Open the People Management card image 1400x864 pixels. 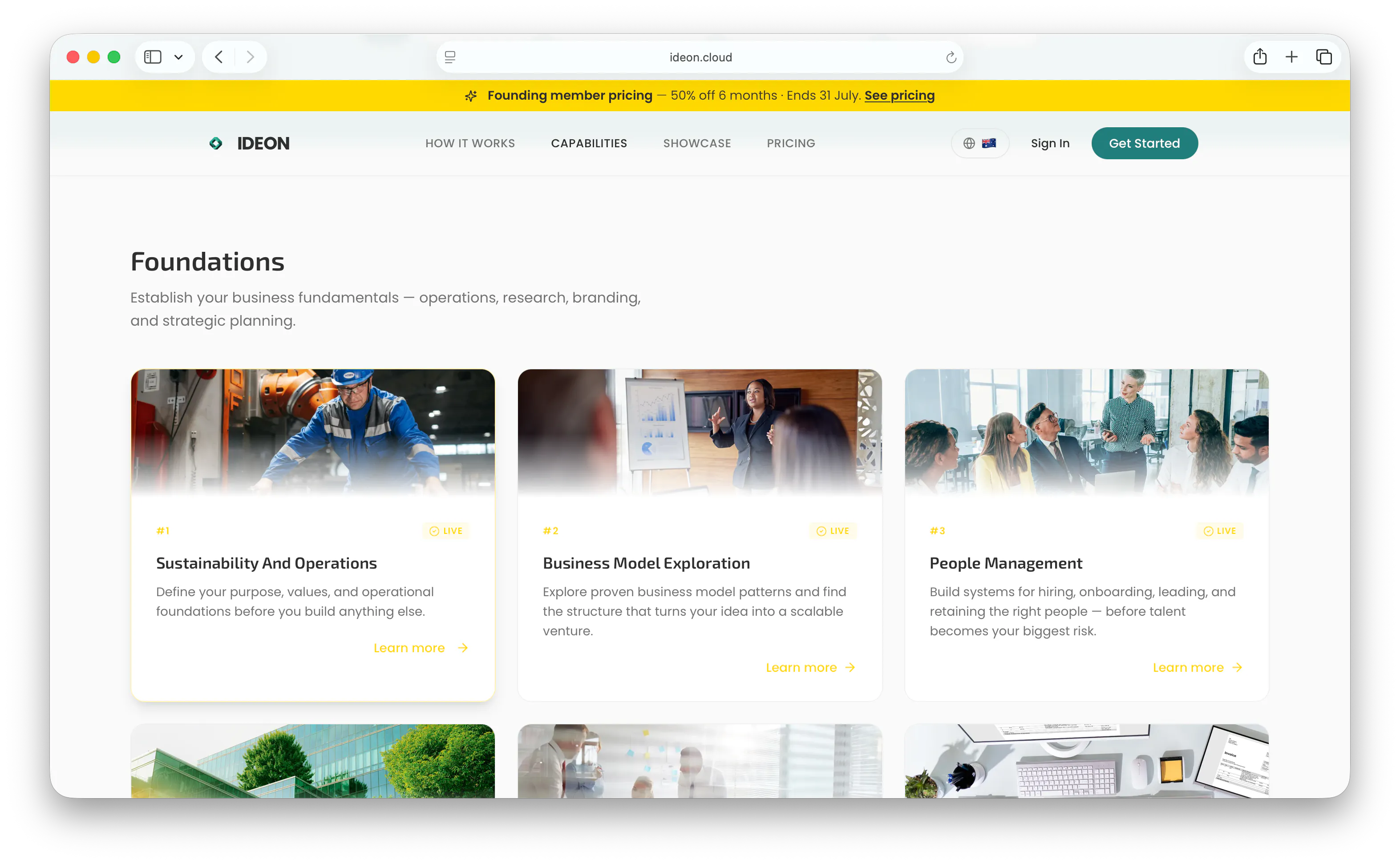[1087, 432]
